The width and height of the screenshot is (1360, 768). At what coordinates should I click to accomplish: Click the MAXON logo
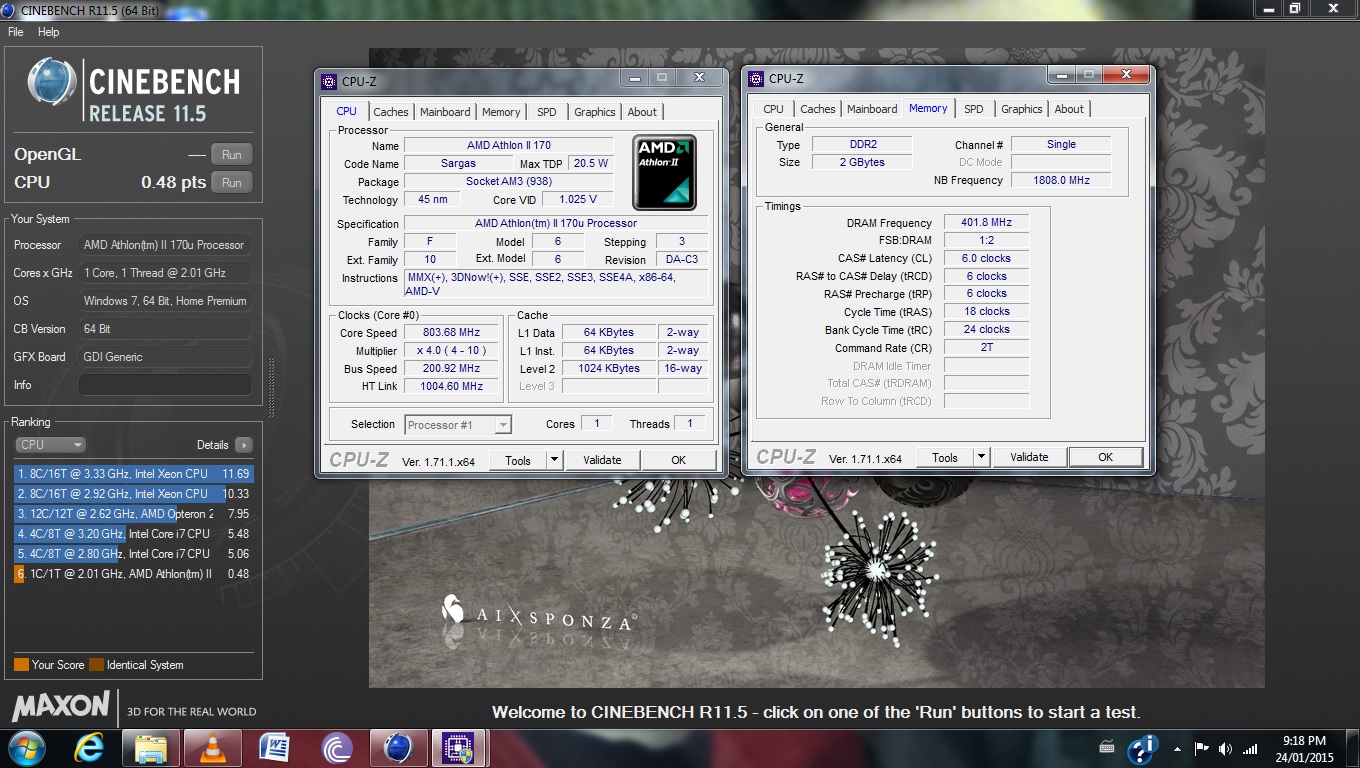coord(60,706)
